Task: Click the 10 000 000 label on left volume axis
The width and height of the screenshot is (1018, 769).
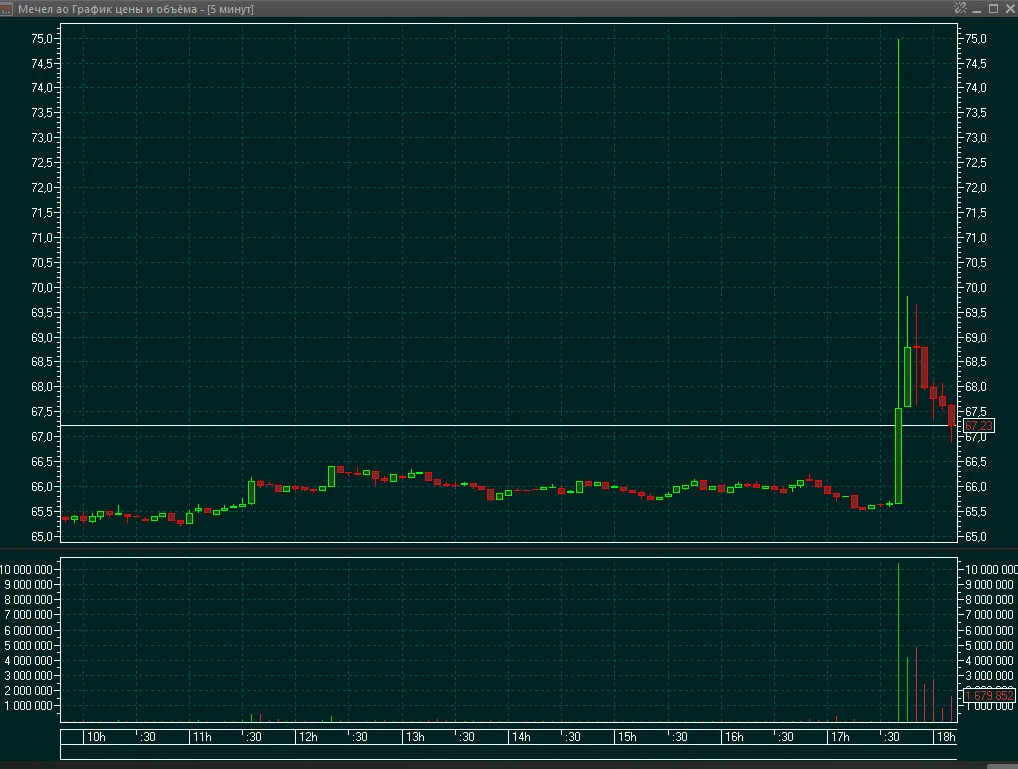Action: 27,570
